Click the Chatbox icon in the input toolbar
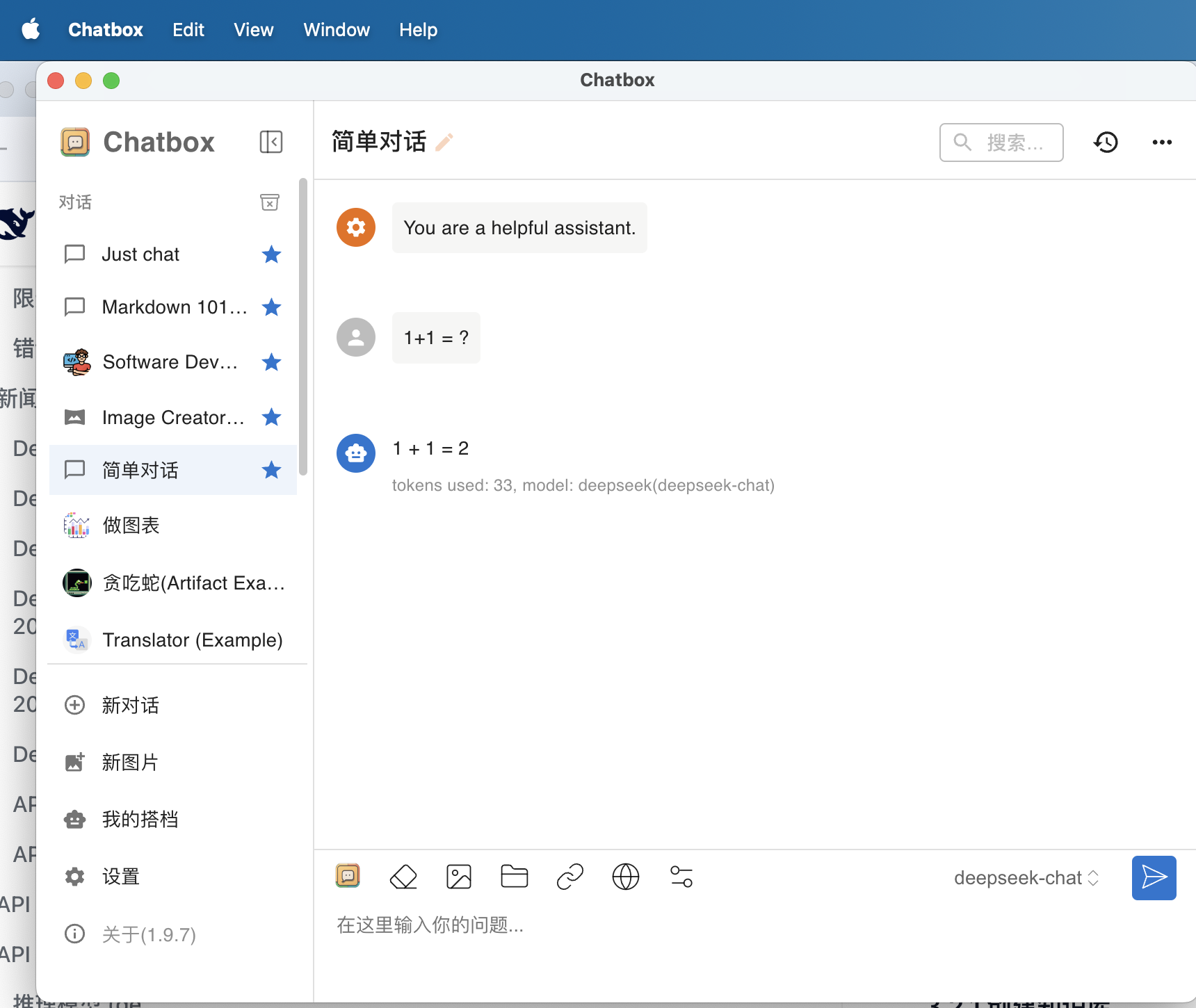Image resolution: width=1196 pixels, height=1008 pixels. click(348, 876)
